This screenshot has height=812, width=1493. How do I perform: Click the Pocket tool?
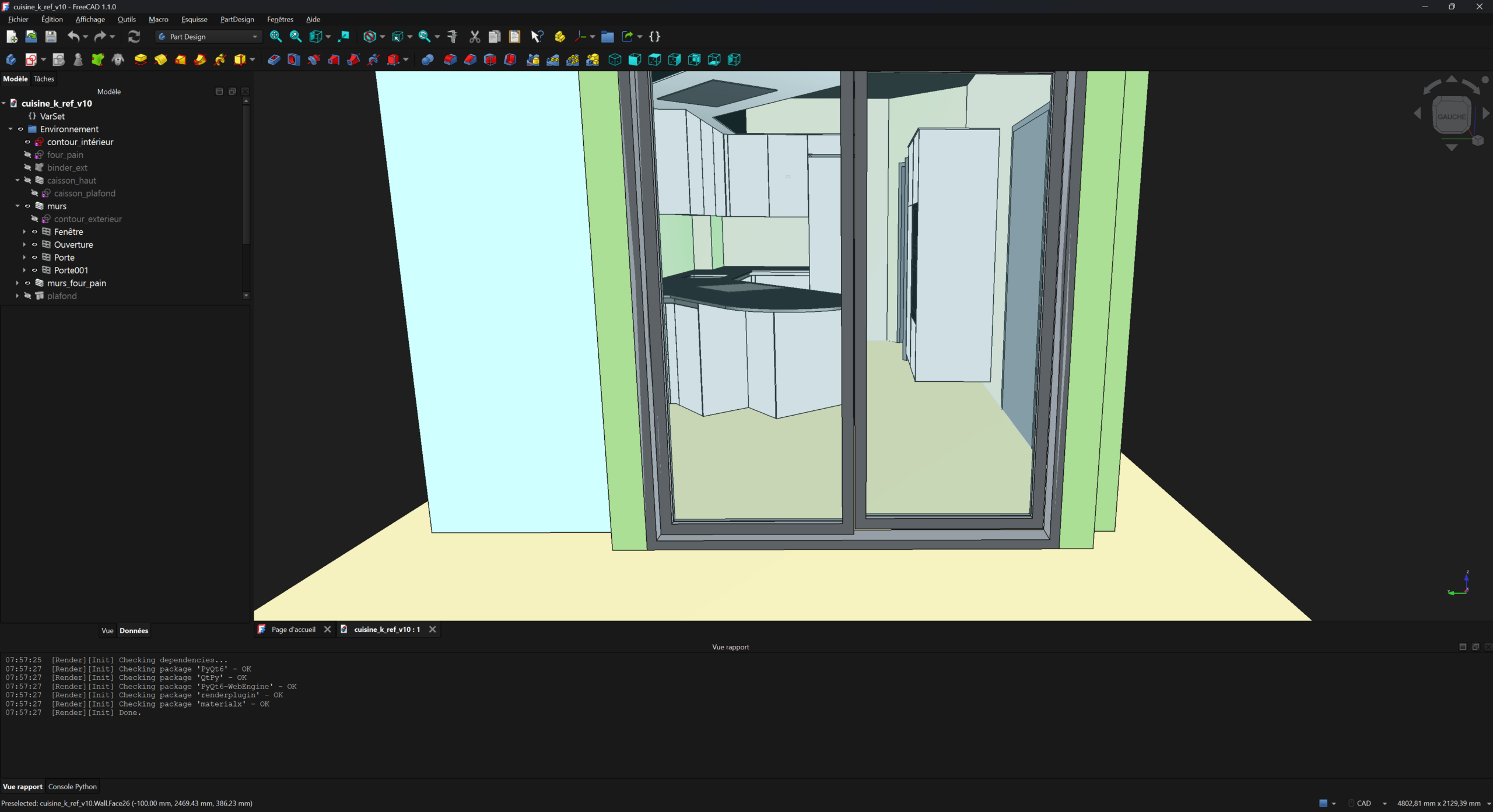tap(274, 59)
